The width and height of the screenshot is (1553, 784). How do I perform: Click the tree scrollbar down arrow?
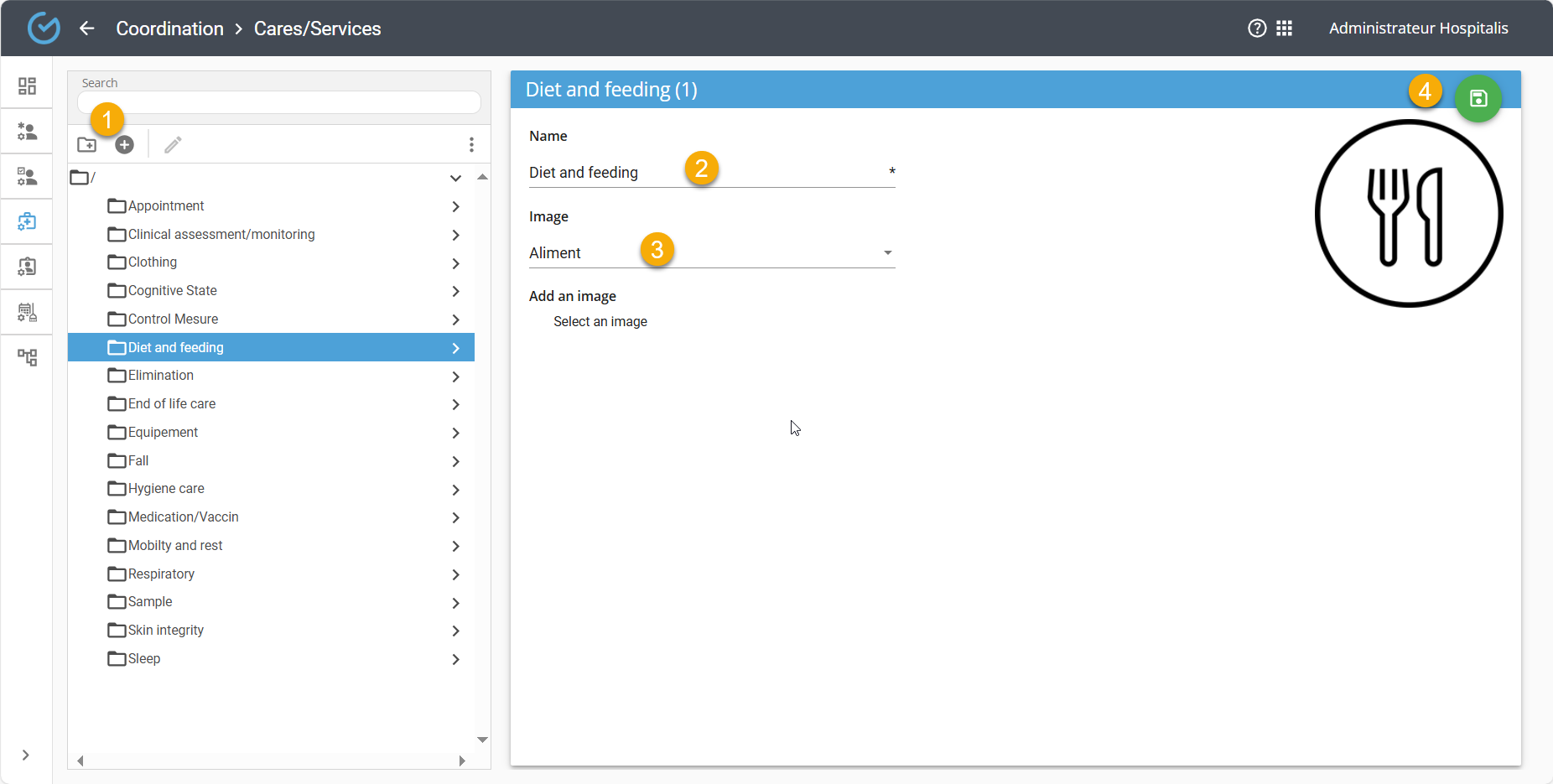482,740
